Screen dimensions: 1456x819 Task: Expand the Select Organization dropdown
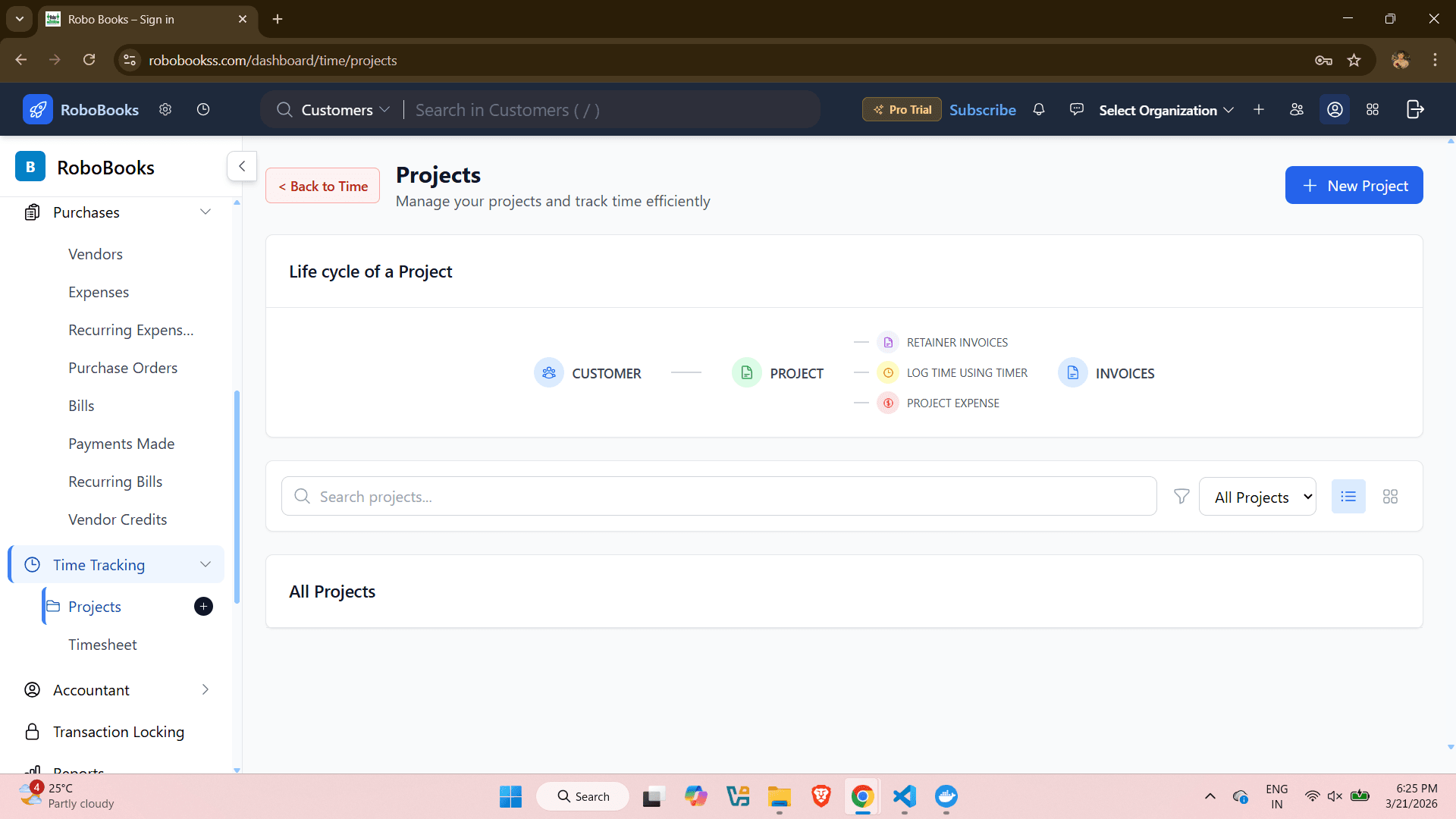click(1166, 110)
